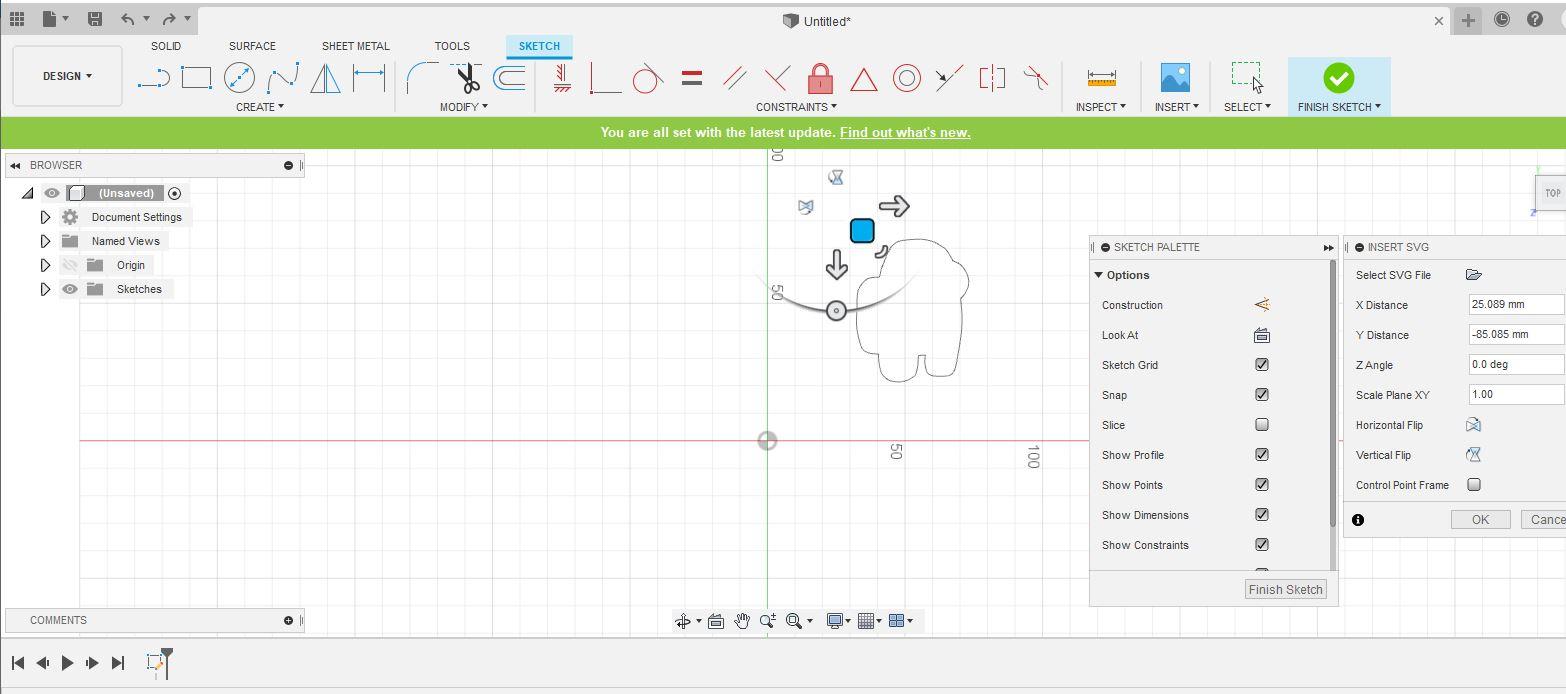Select the Circle sketch tool
The height and width of the screenshot is (694, 1566).
click(x=239, y=77)
